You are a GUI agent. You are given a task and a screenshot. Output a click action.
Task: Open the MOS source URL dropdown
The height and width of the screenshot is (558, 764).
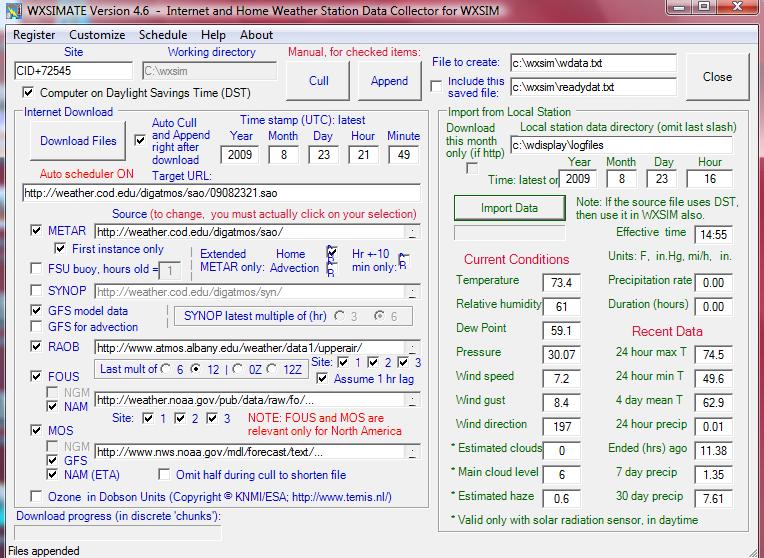point(412,452)
